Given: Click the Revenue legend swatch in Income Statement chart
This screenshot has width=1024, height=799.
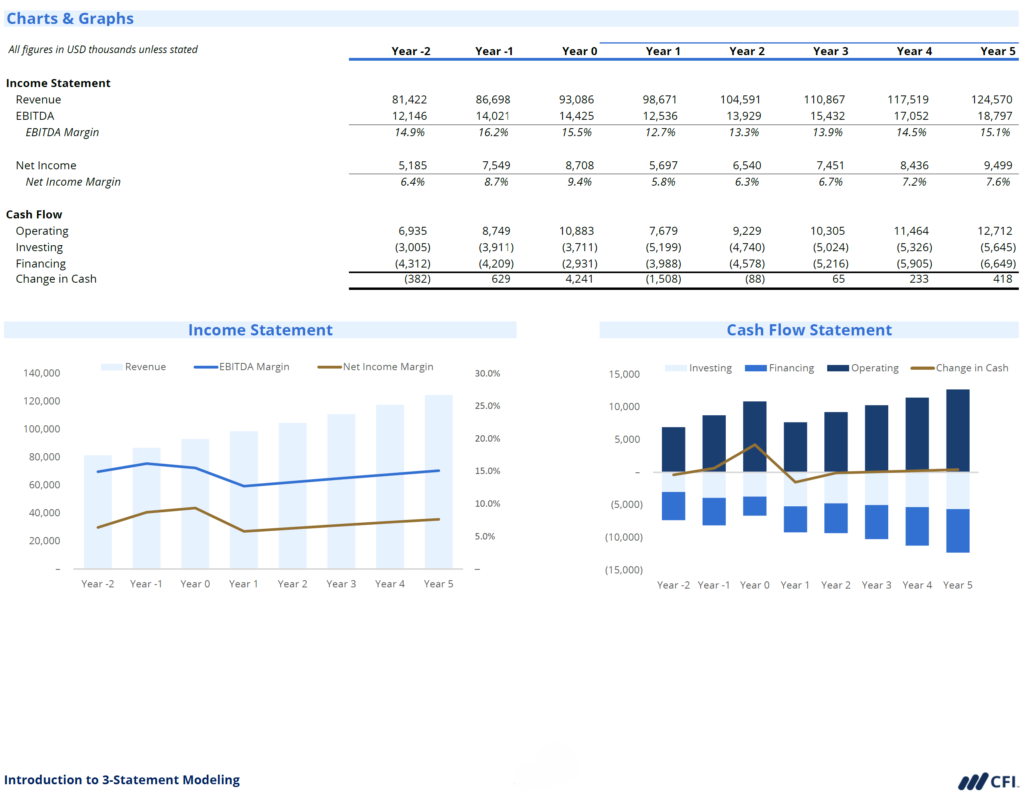Looking at the screenshot, I should (111, 367).
